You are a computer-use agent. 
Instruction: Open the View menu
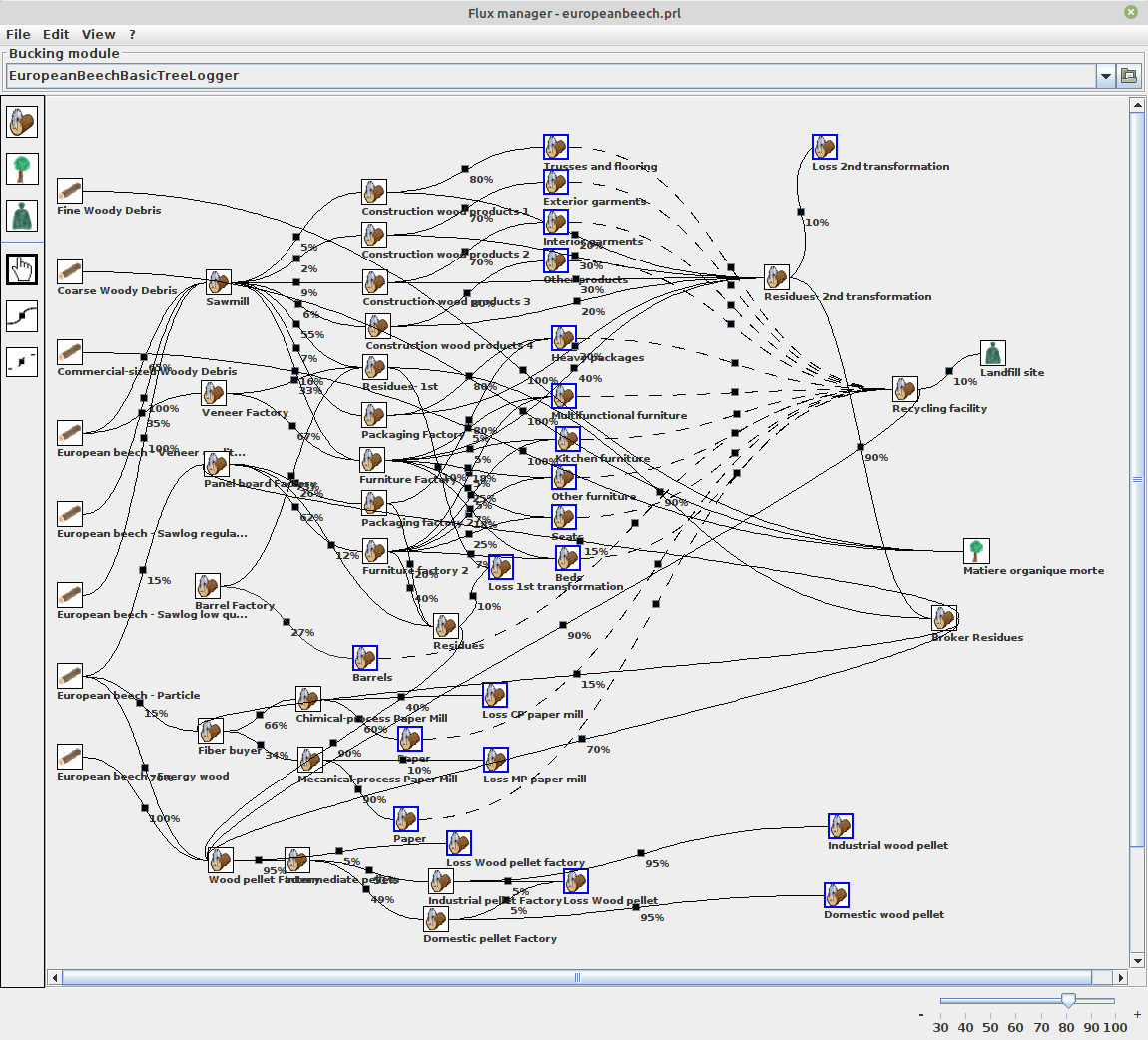pos(98,34)
